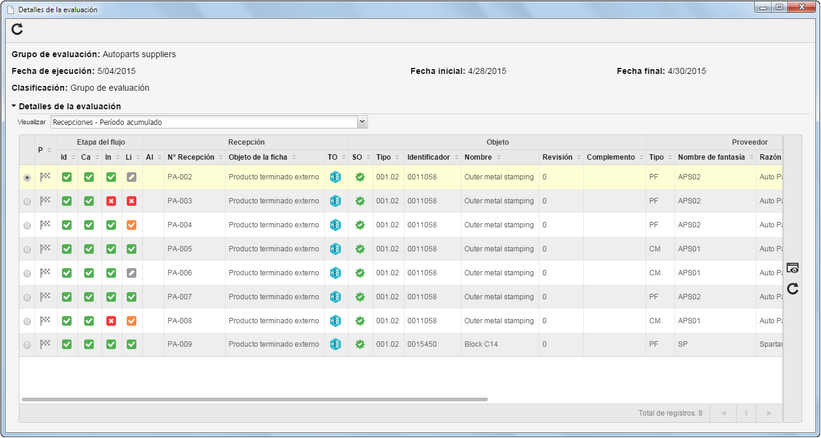Select the radio button for row PA-009
The image size is (821, 438).
coord(27,345)
